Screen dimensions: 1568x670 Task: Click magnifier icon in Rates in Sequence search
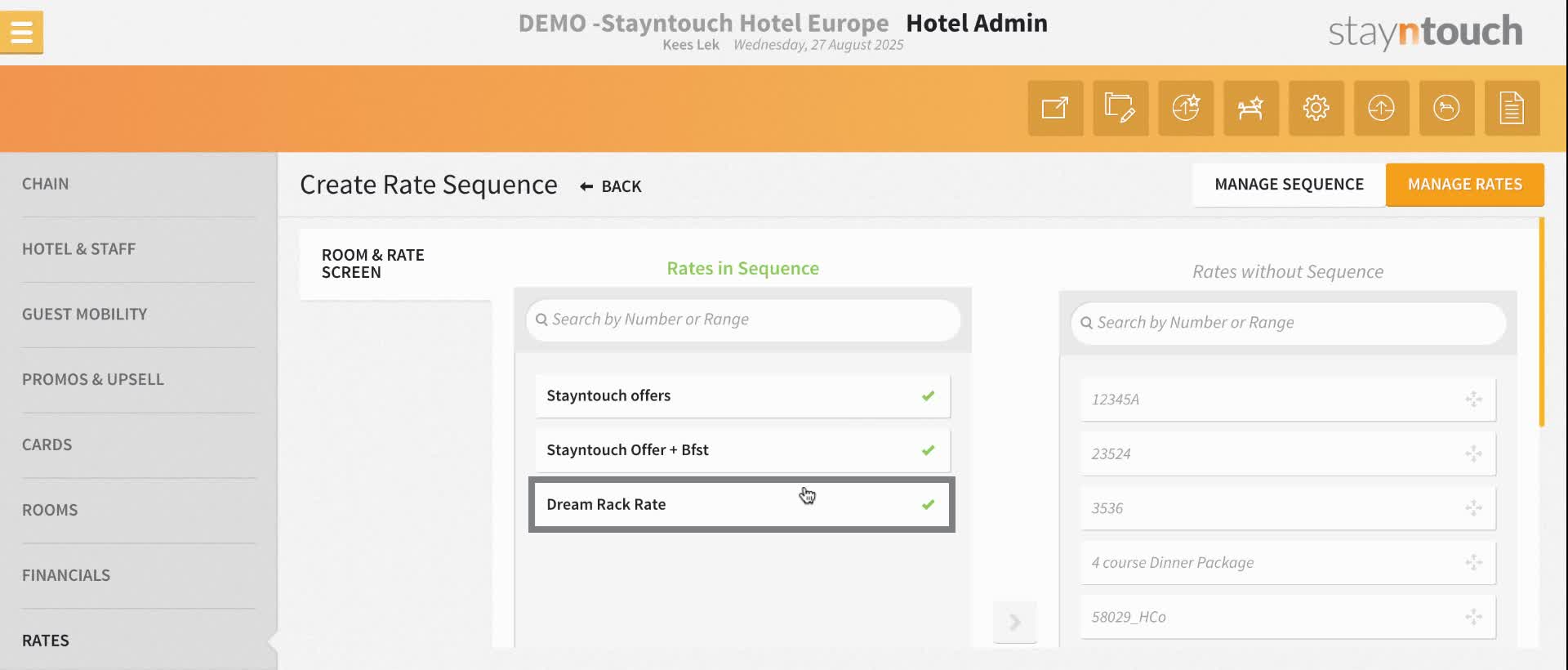tap(541, 319)
